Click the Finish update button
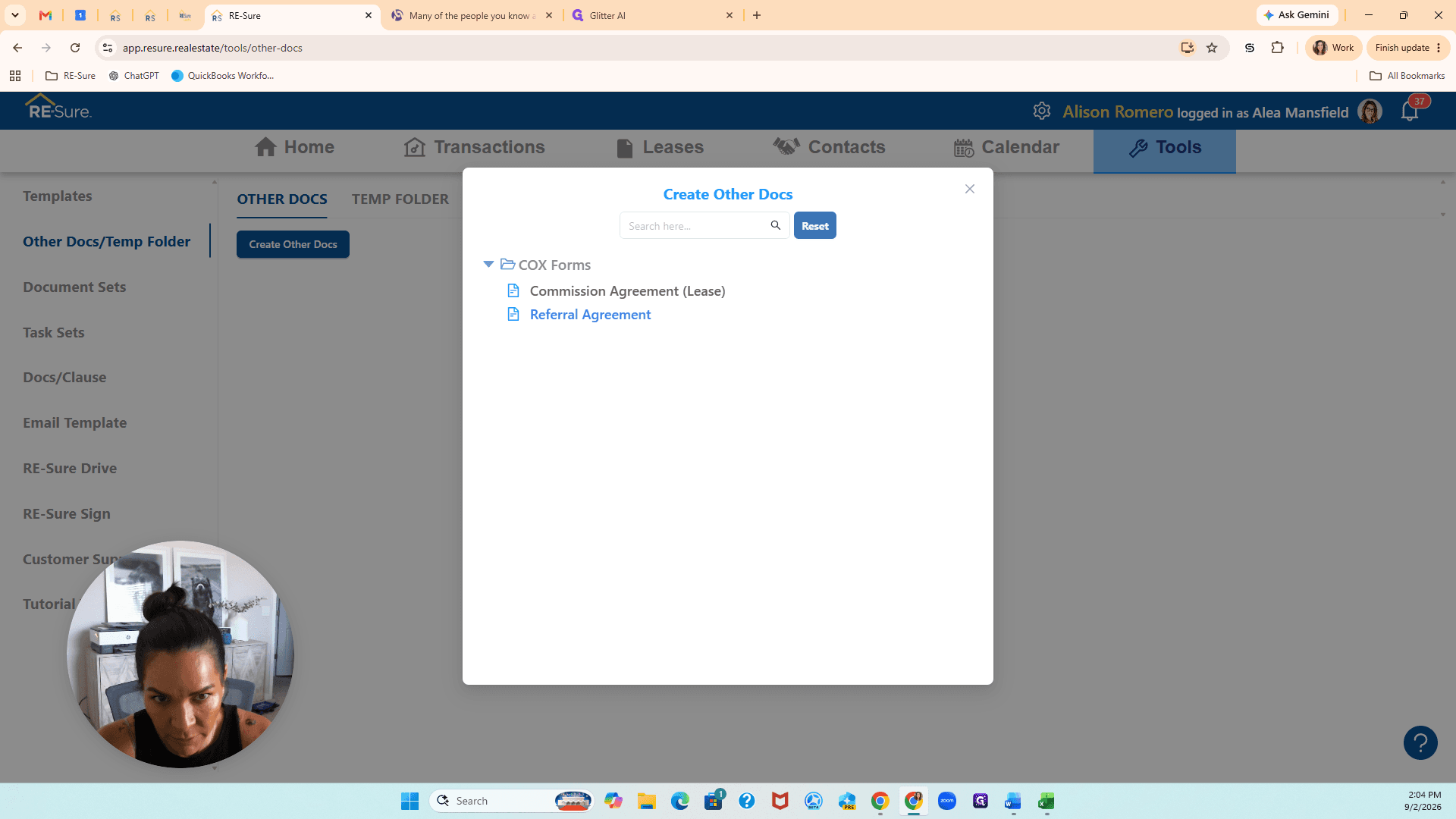 pyautogui.click(x=1408, y=48)
